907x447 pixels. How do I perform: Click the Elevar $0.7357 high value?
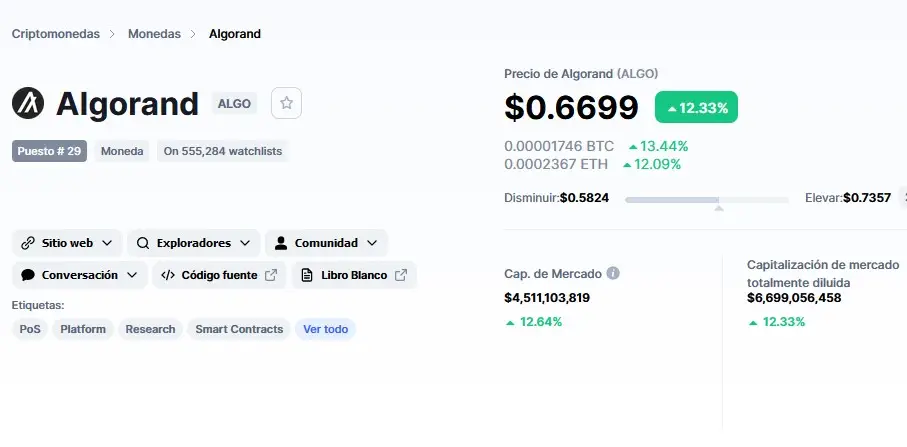[x=848, y=198]
